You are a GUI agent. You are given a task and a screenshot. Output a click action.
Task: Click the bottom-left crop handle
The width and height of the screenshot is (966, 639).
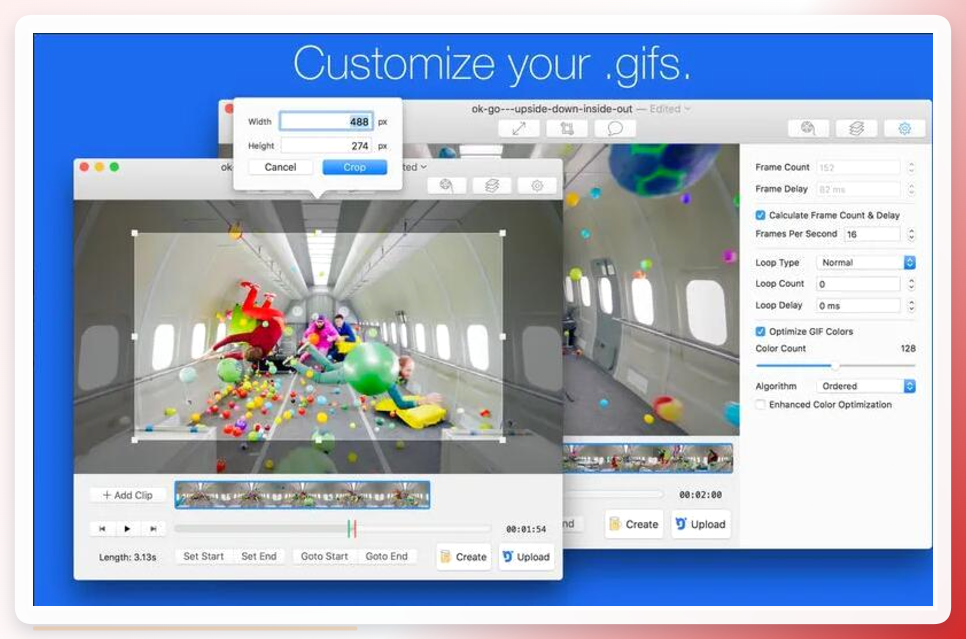135,440
